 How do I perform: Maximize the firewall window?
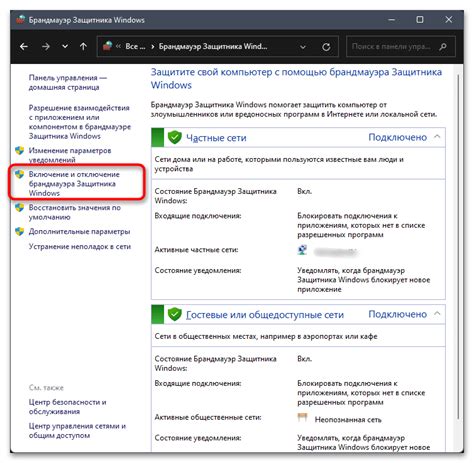420,20
